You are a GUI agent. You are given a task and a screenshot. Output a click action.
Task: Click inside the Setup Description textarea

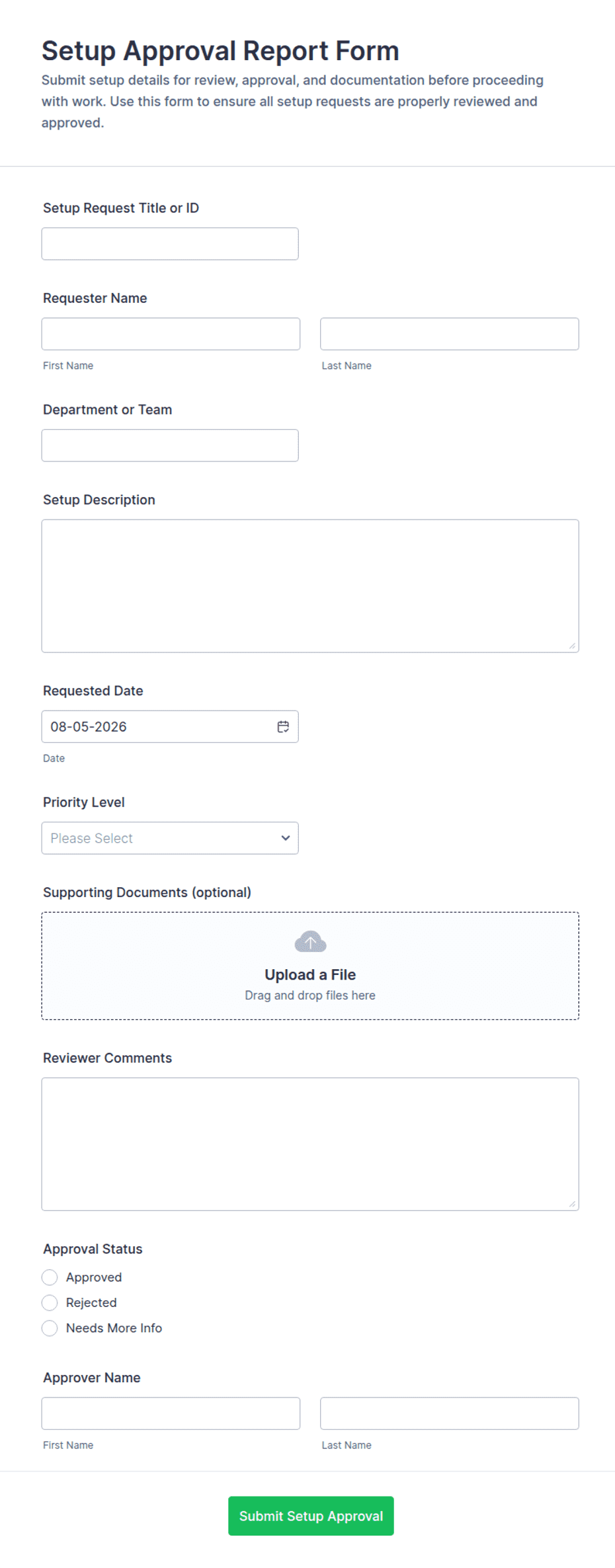pyautogui.click(x=310, y=586)
